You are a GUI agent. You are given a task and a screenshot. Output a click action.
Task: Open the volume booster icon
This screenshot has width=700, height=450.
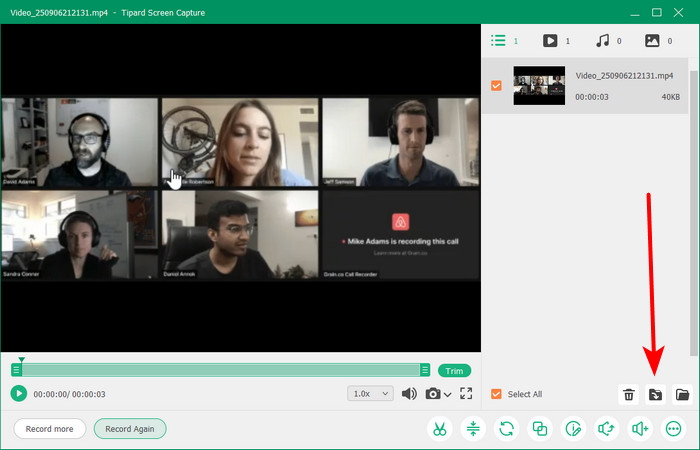[x=639, y=429]
